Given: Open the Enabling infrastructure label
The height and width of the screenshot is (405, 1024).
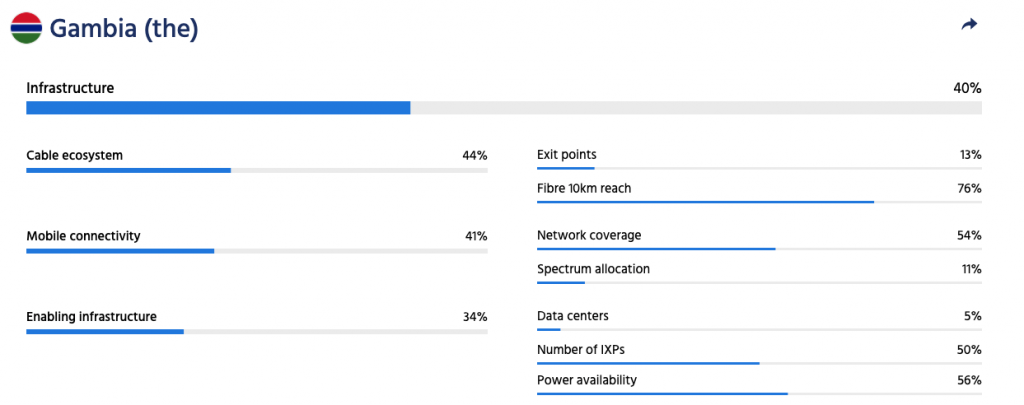Looking at the screenshot, I should pos(91,316).
